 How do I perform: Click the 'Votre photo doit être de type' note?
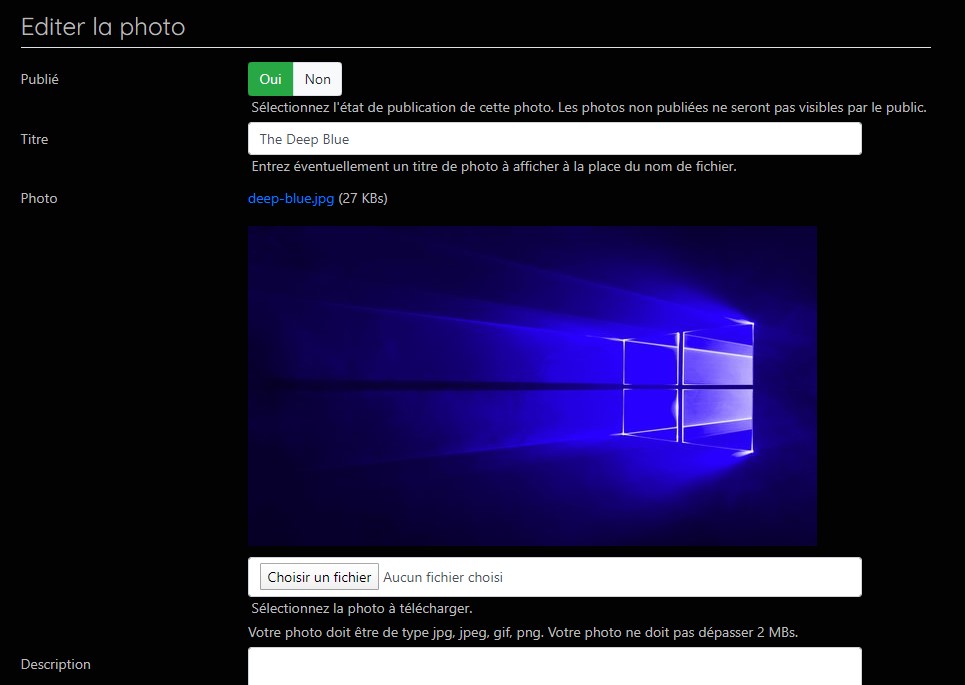point(523,633)
